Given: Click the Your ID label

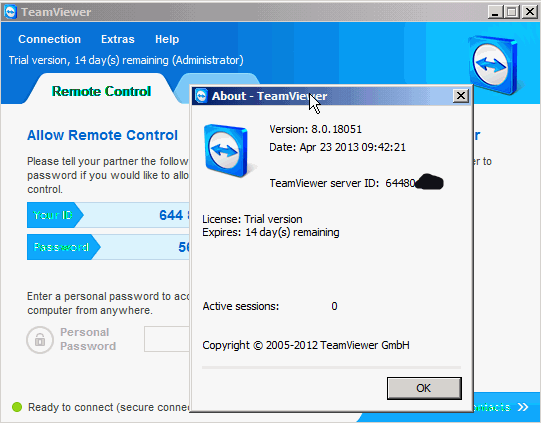Looking at the screenshot, I should [x=53, y=215].
